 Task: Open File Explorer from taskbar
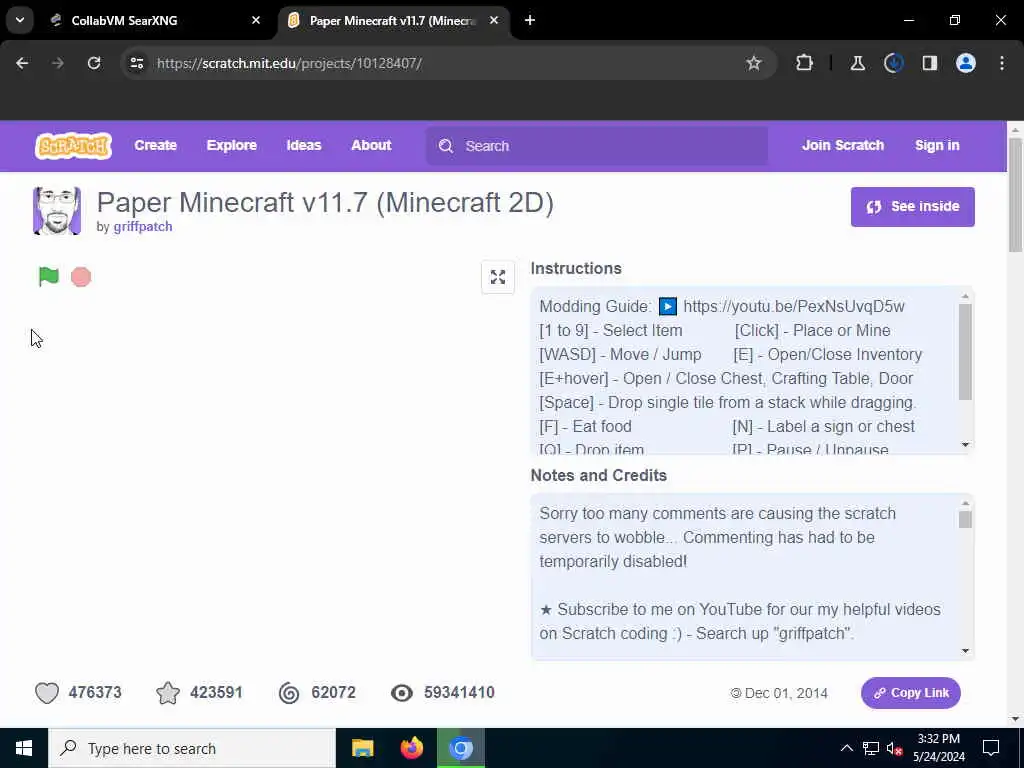pos(362,748)
